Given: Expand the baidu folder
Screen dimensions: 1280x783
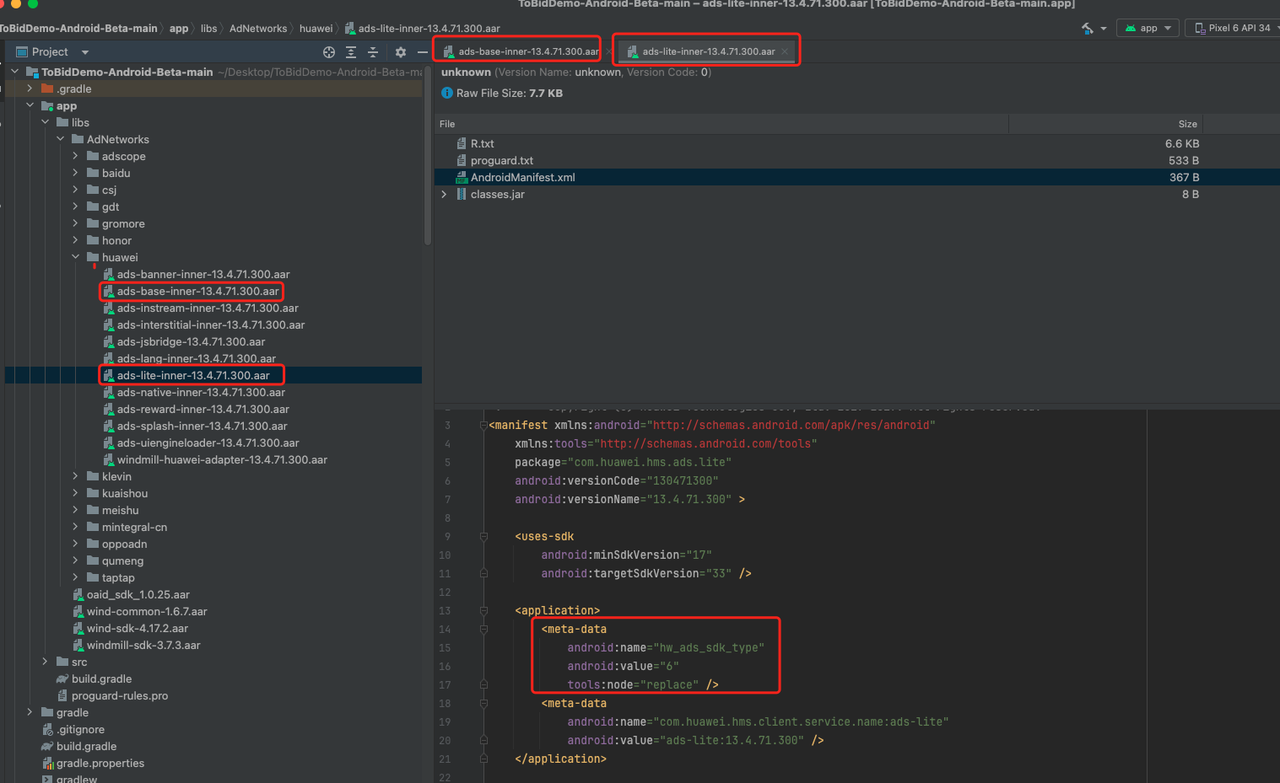Looking at the screenshot, I should (x=76, y=173).
